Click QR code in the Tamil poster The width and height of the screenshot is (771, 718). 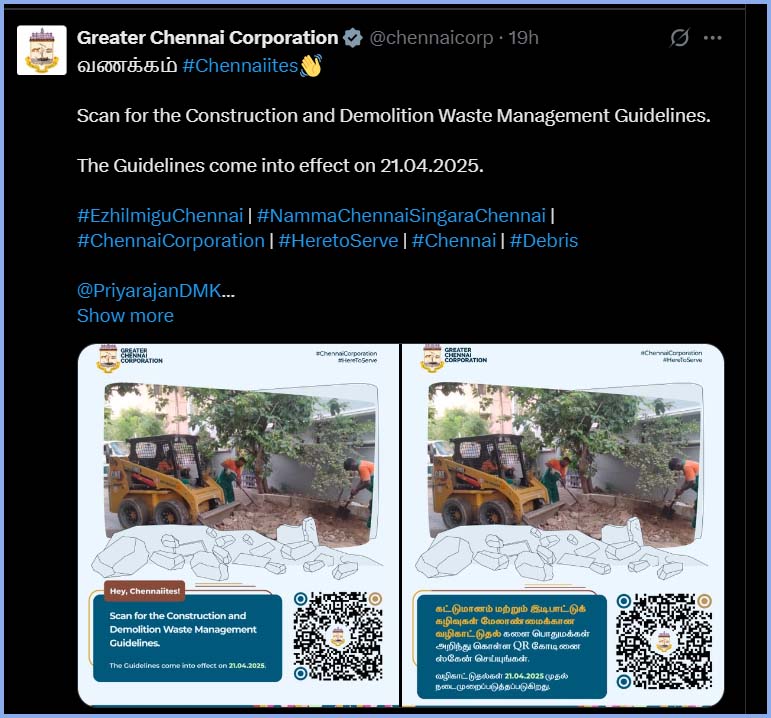pyautogui.click(x=664, y=641)
